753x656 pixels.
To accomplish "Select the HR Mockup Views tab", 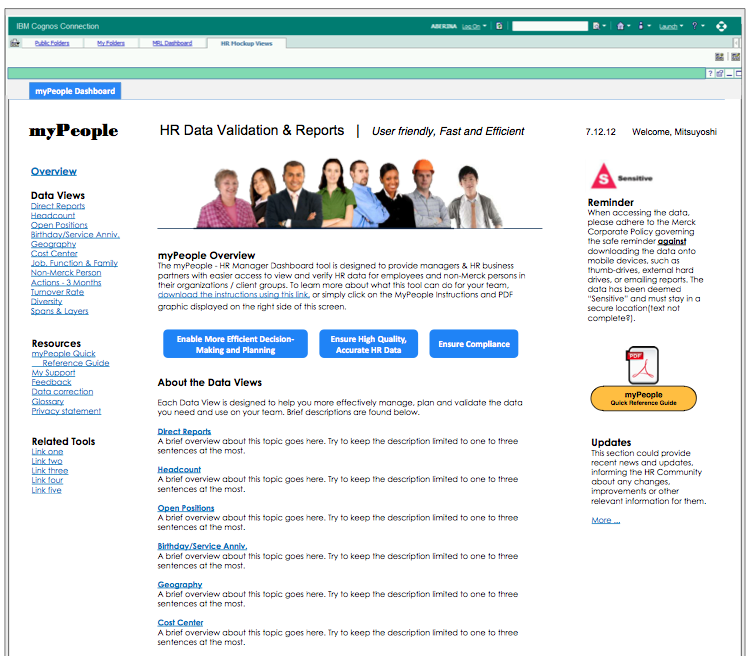I will (247, 43).
